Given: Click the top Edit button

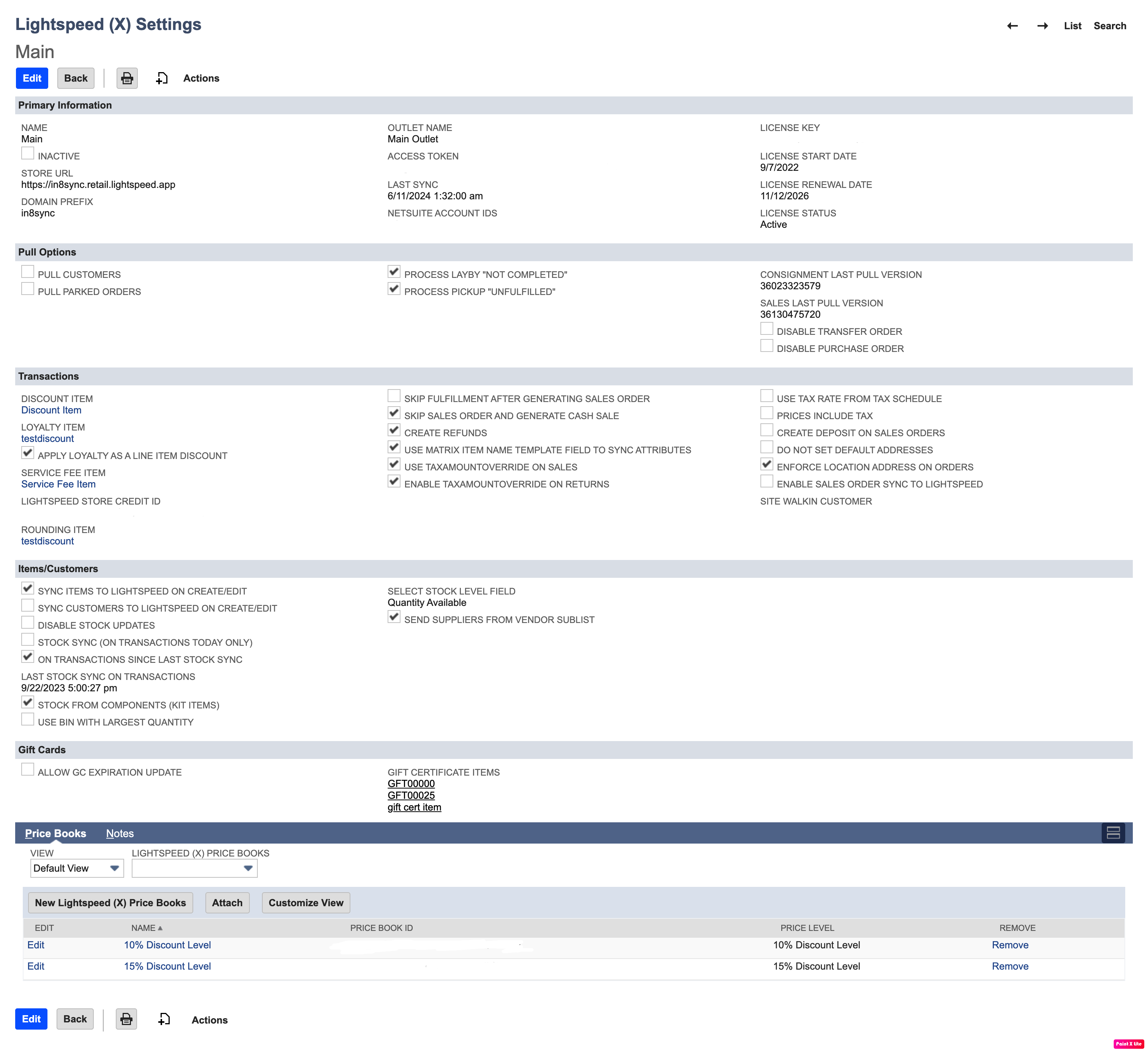Looking at the screenshot, I should 32,78.
